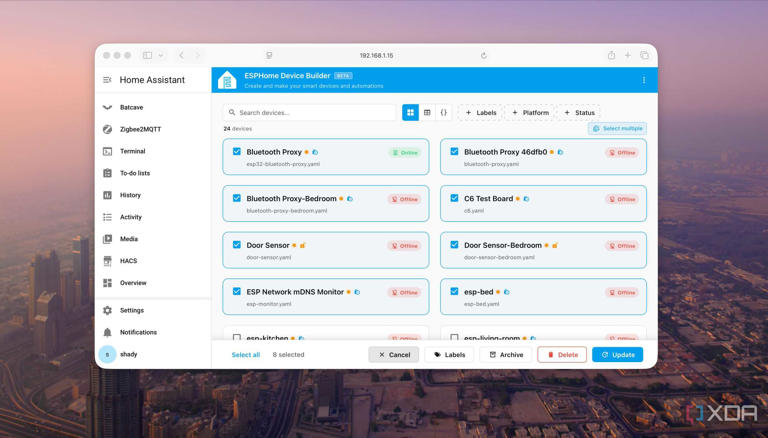This screenshot has height=438, width=768.
Task: Uncheck C6 Test Board checkbox
Action: point(454,198)
